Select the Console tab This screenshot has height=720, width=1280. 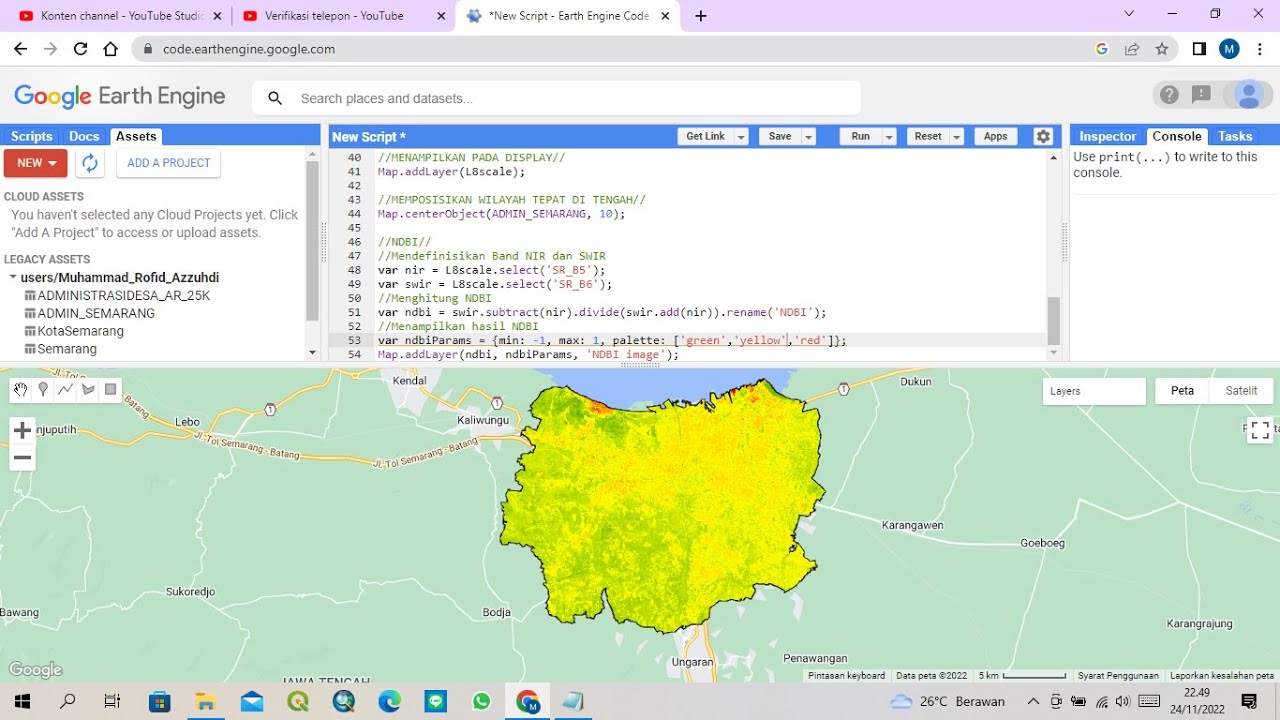tap(1176, 136)
